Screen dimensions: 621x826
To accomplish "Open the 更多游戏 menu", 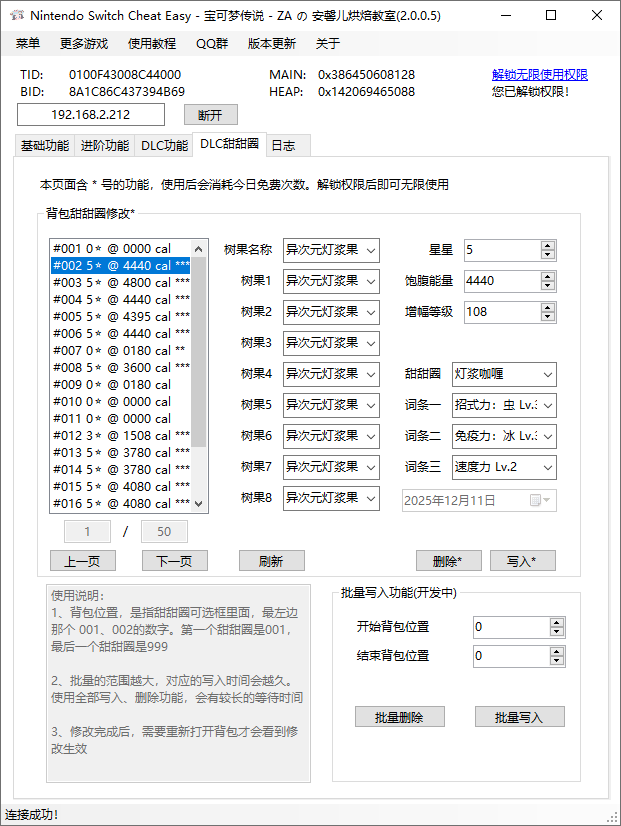I will 84,43.
